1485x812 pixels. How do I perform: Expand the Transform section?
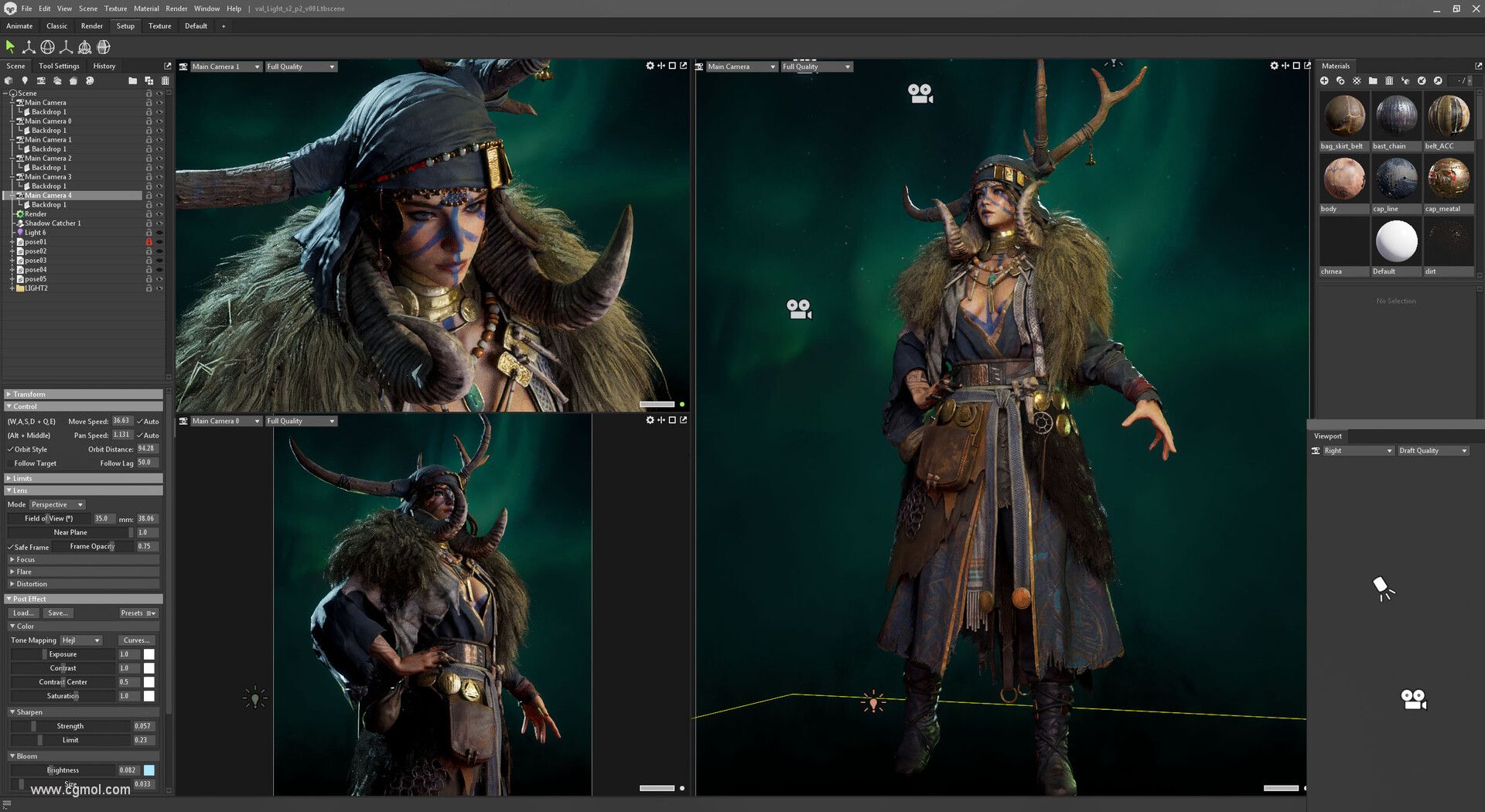coord(84,394)
